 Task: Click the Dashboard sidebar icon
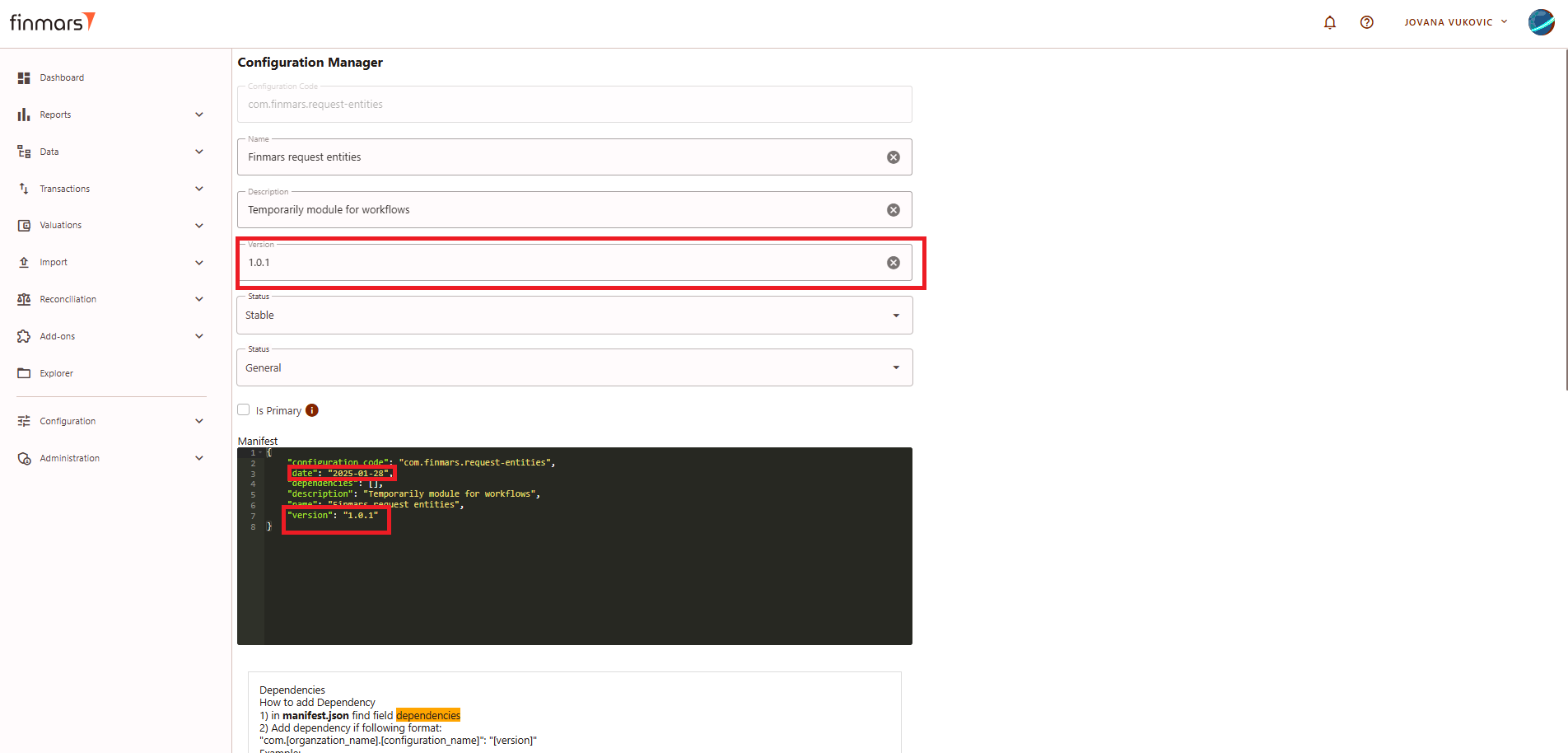tap(24, 77)
